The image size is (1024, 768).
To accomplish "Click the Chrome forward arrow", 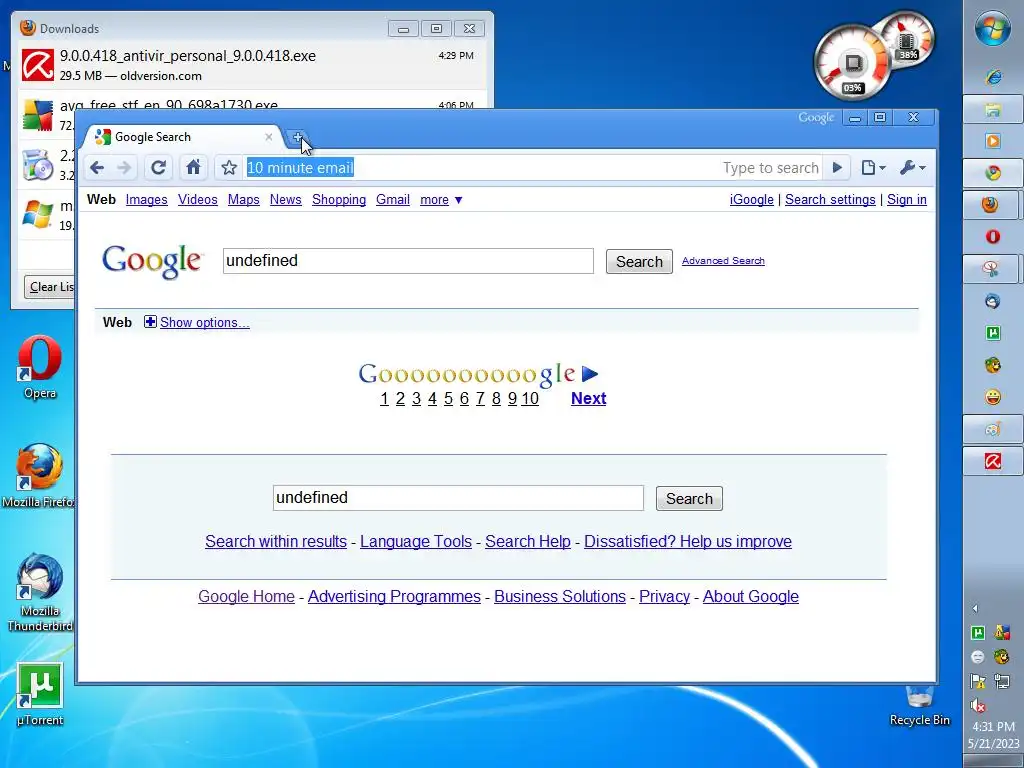I will coord(124,168).
